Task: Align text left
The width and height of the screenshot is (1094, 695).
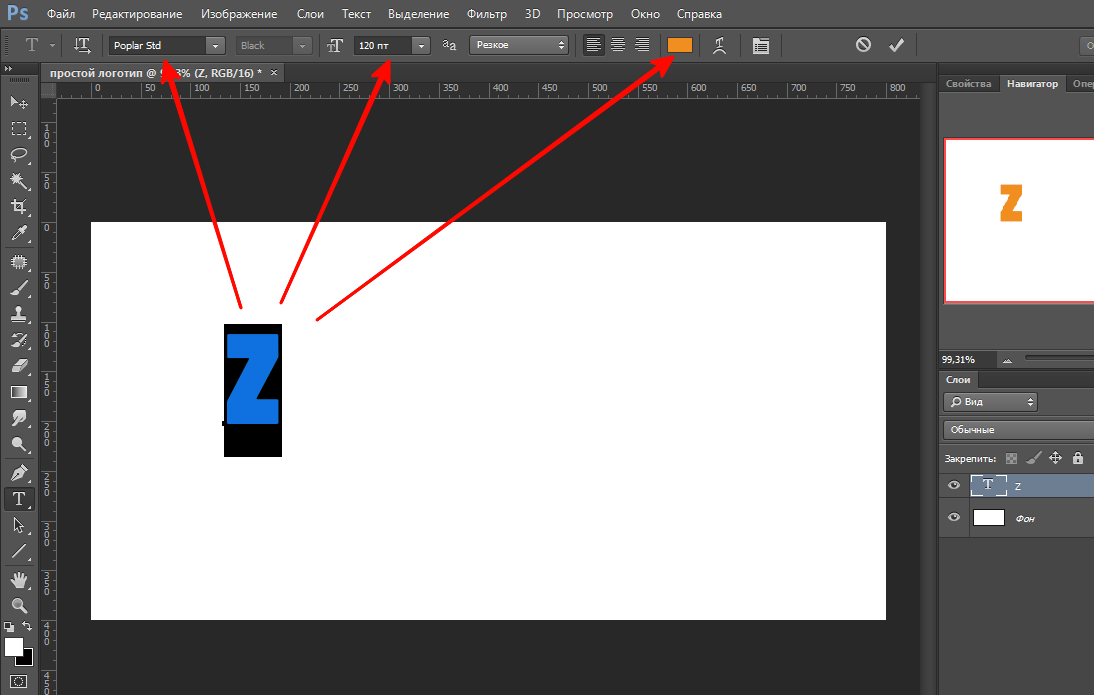Action: [593, 45]
